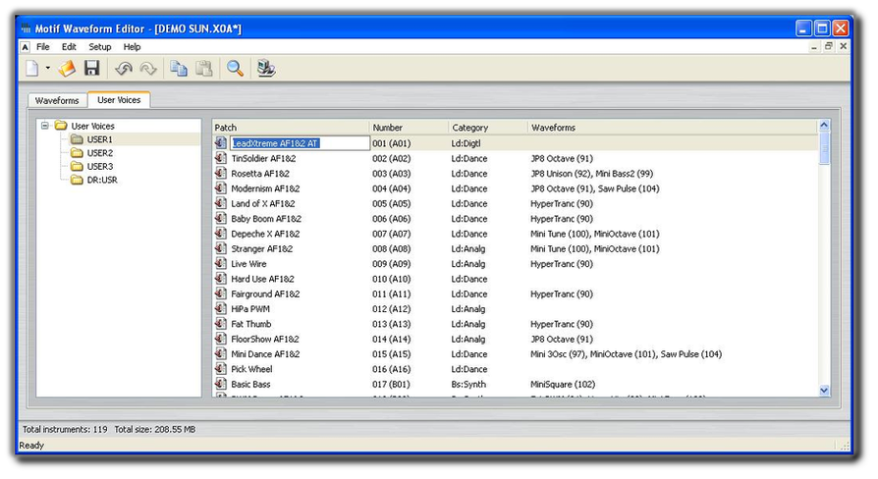
Task: Click the patch icon beside Fairground AF1&2
Action: [221, 294]
